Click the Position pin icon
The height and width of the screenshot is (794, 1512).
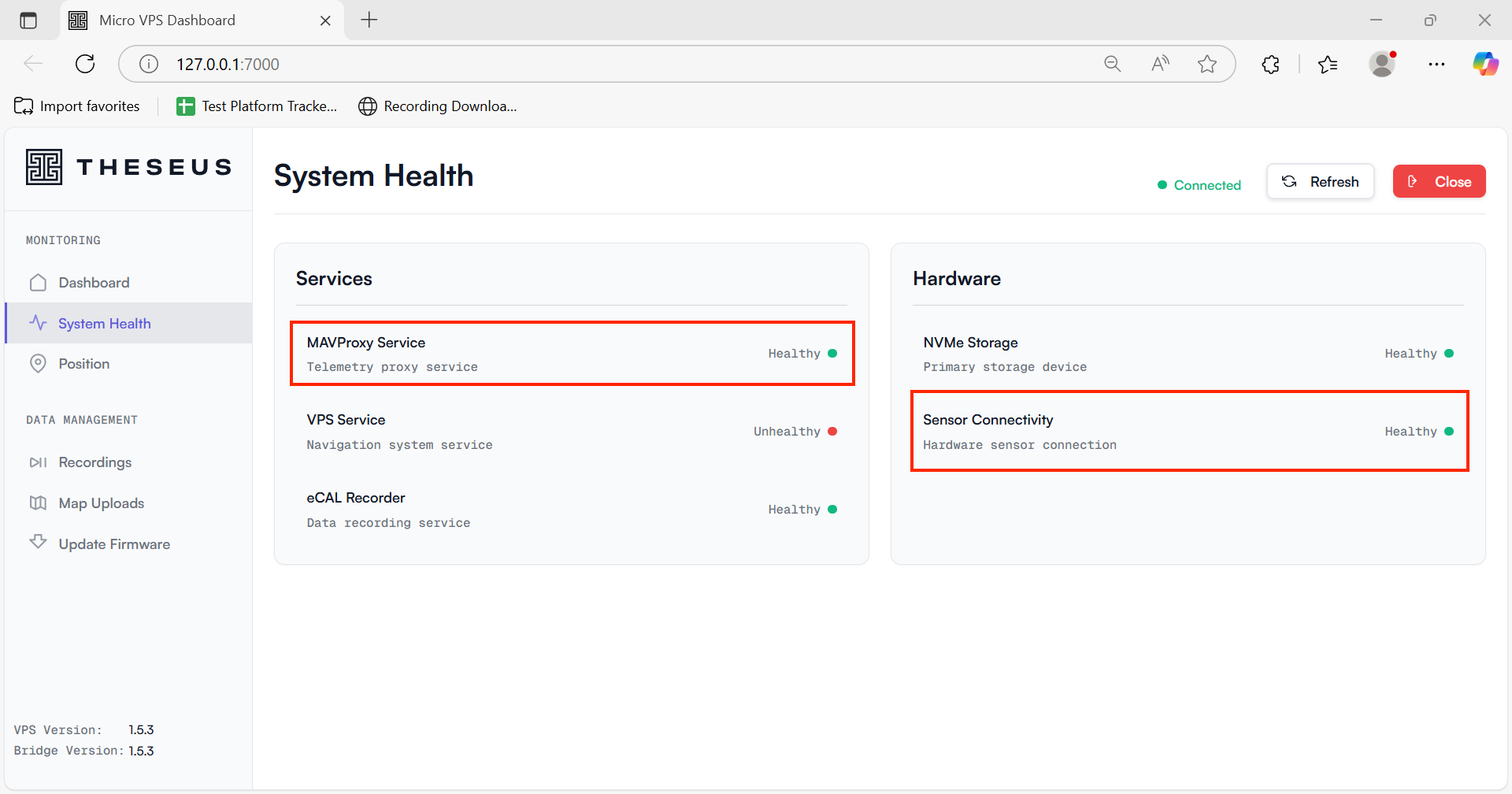[38, 364]
